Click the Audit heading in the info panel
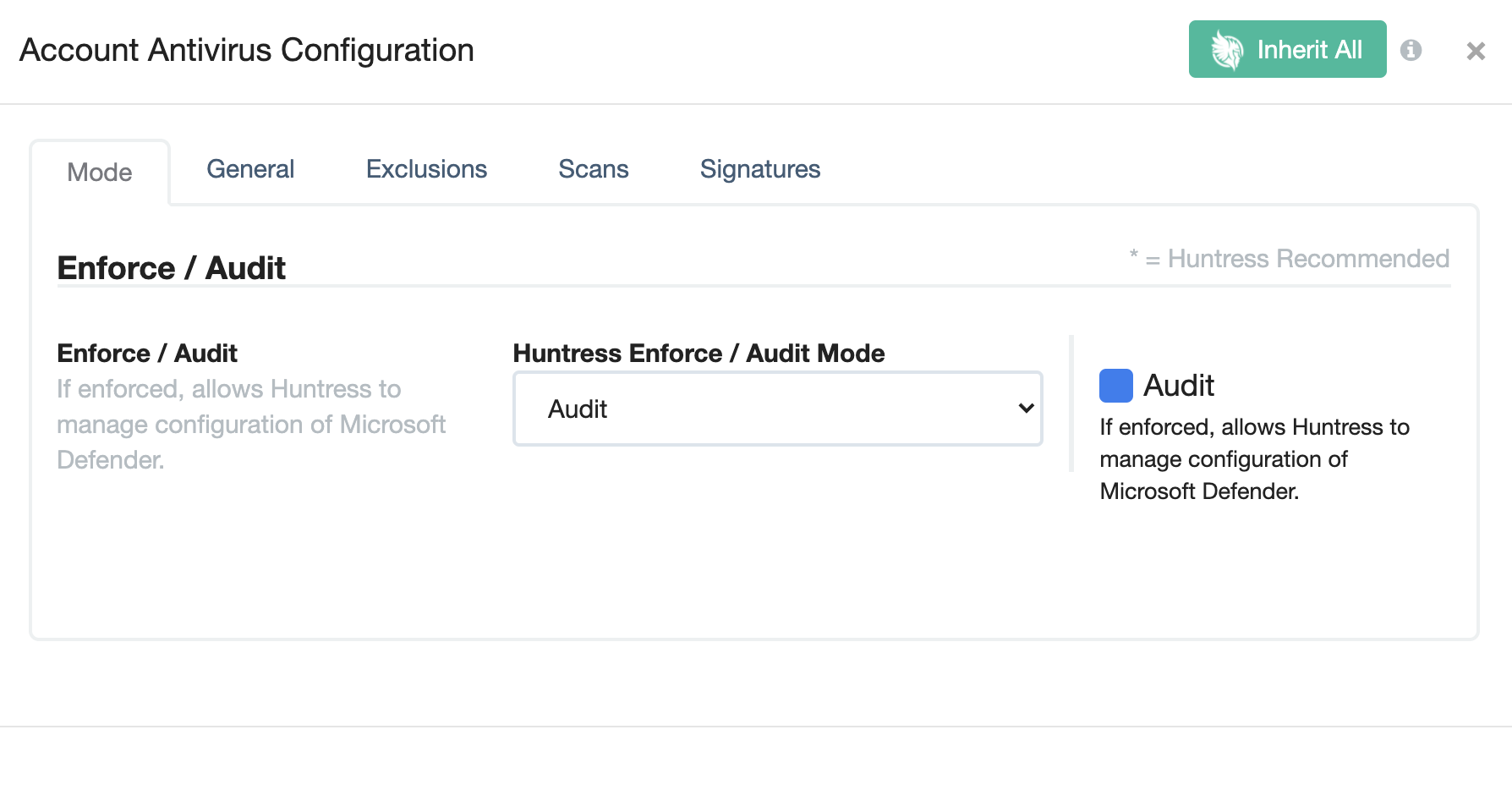This screenshot has width=1512, height=790. 1179,386
